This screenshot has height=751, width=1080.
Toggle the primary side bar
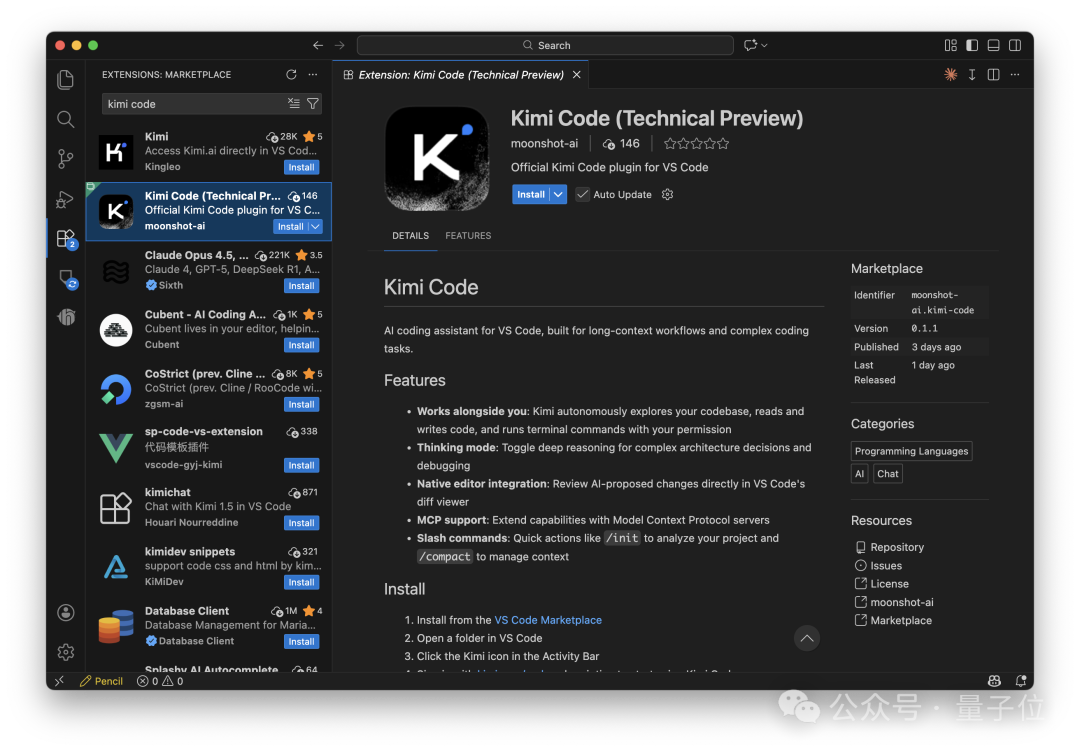pyautogui.click(x=972, y=45)
